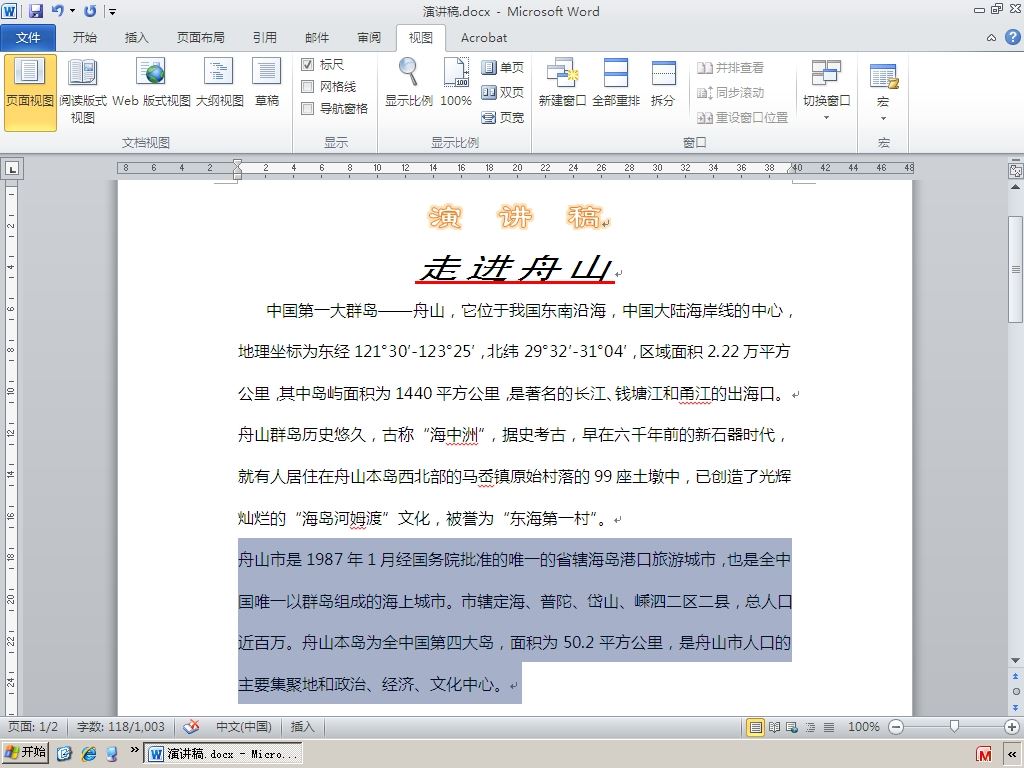Open the 显示比例 zoom dialog
Image resolution: width=1024 pixels, height=768 pixels.
pyautogui.click(x=408, y=82)
